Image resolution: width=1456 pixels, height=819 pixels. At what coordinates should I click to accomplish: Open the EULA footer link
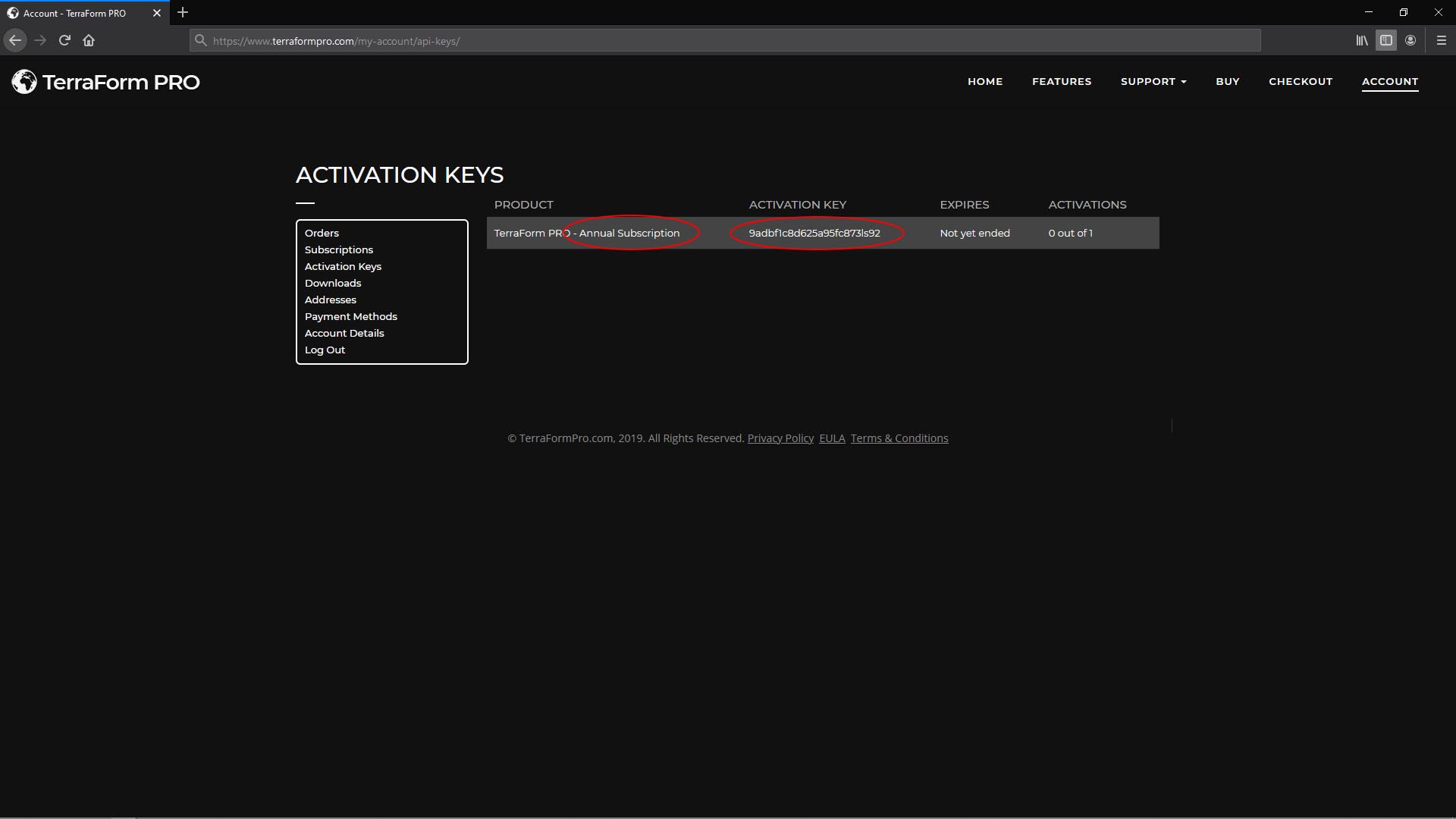tap(832, 438)
